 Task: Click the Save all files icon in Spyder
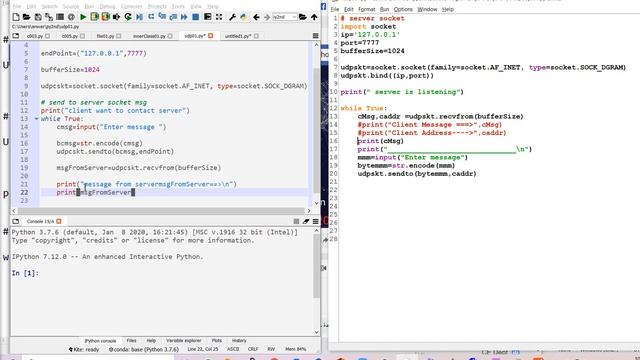pyautogui.click(x=49, y=17)
